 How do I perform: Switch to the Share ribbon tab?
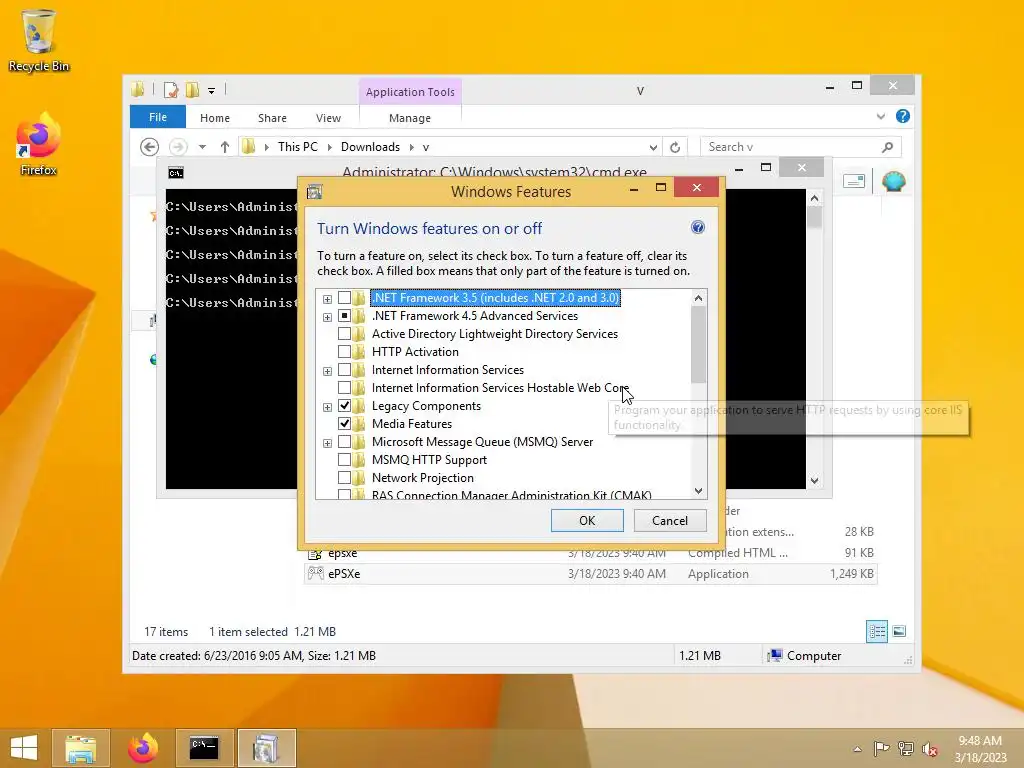point(272,118)
